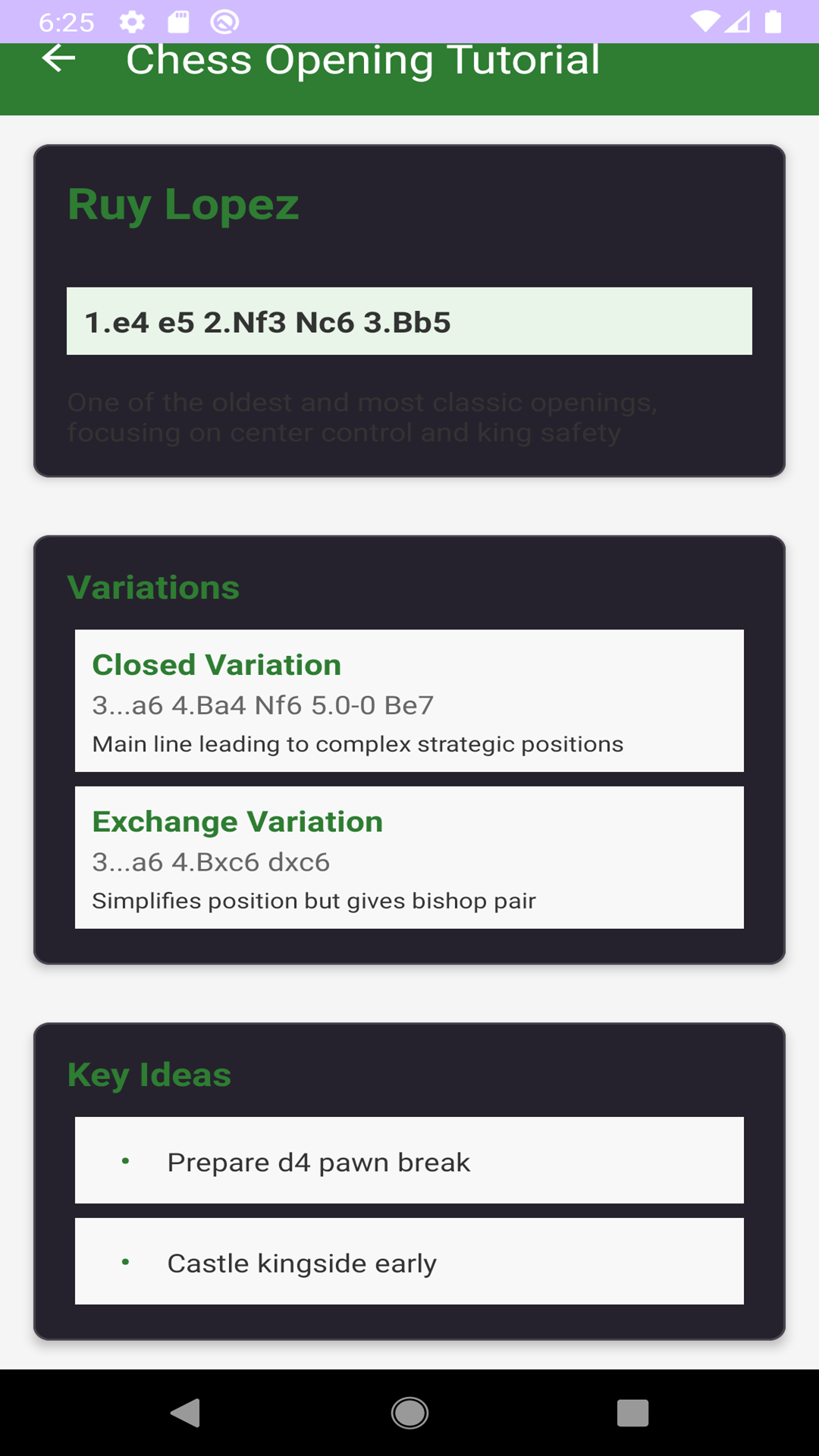Open the Exchange Variation card
Screen dimensions: 819x1456
(409, 858)
